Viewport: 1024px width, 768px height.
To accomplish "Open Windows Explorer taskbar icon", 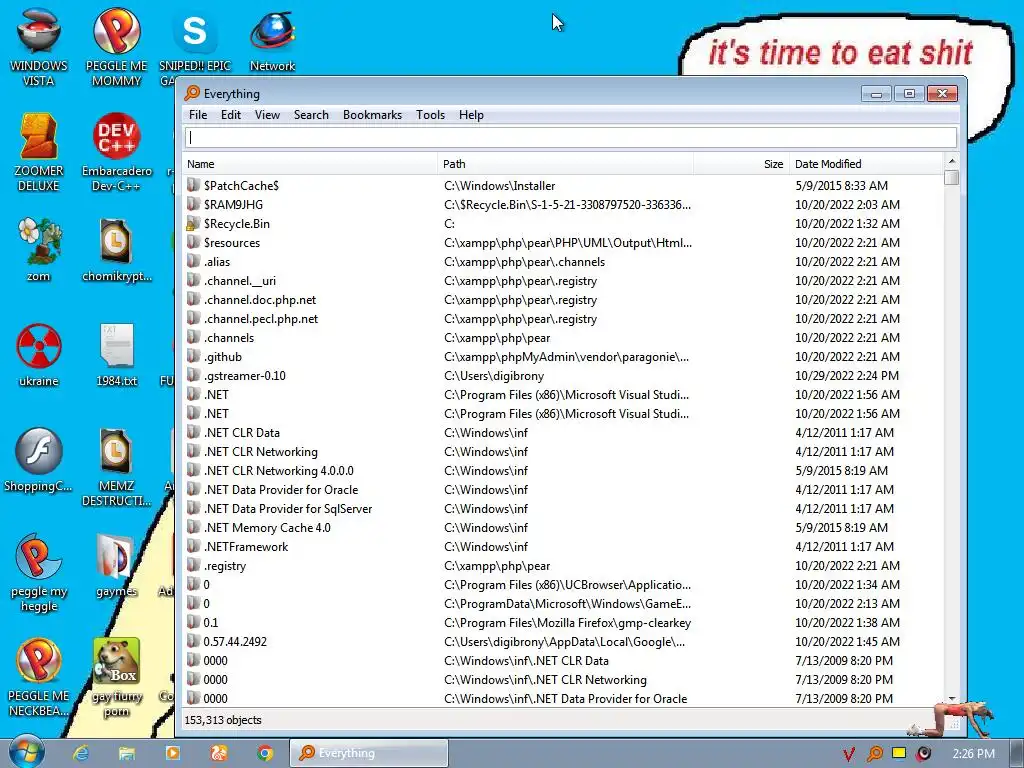I will coord(126,753).
